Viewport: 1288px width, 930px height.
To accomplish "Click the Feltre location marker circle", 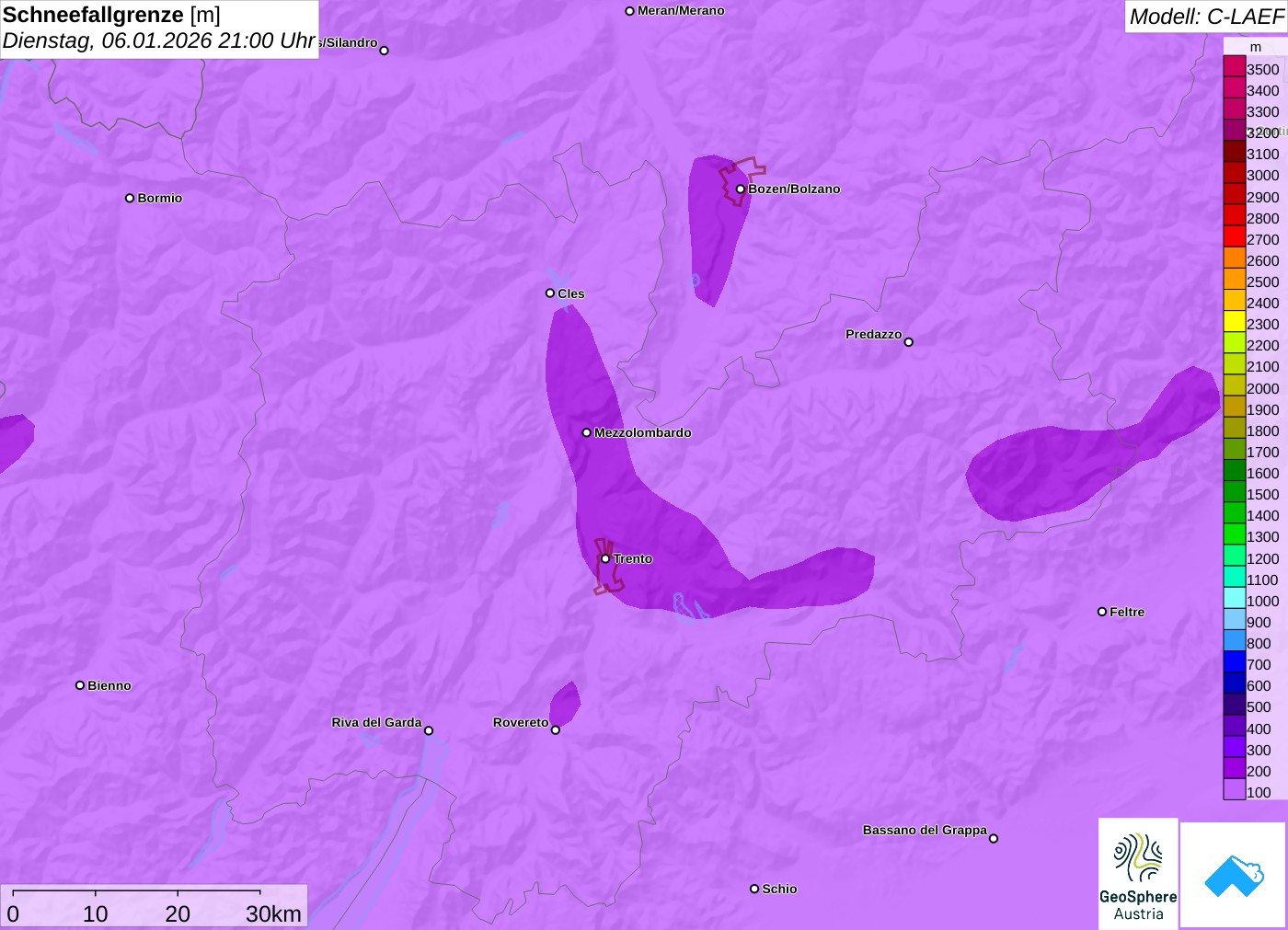I will (x=1102, y=612).
